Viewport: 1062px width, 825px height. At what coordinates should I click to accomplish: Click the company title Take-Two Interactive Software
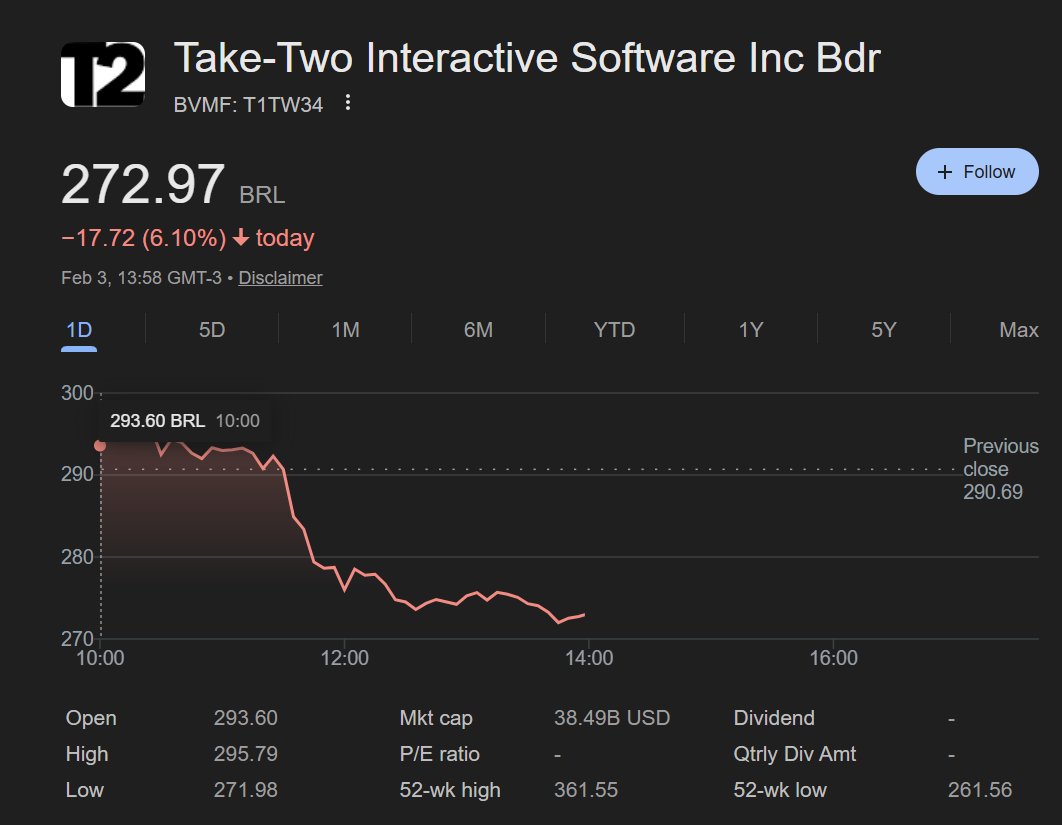pos(527,58)
